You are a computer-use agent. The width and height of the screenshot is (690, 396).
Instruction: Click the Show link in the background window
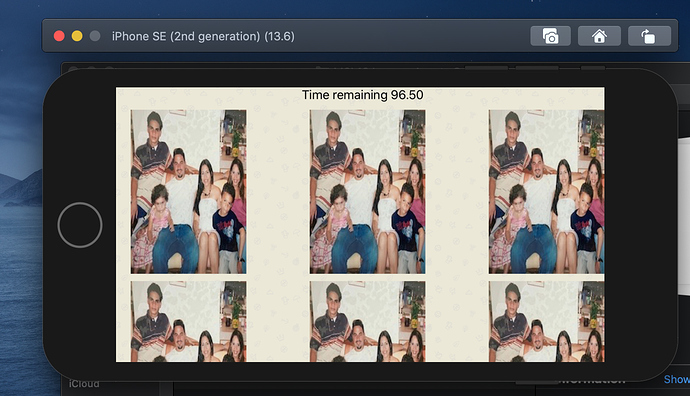pos(677,379)
